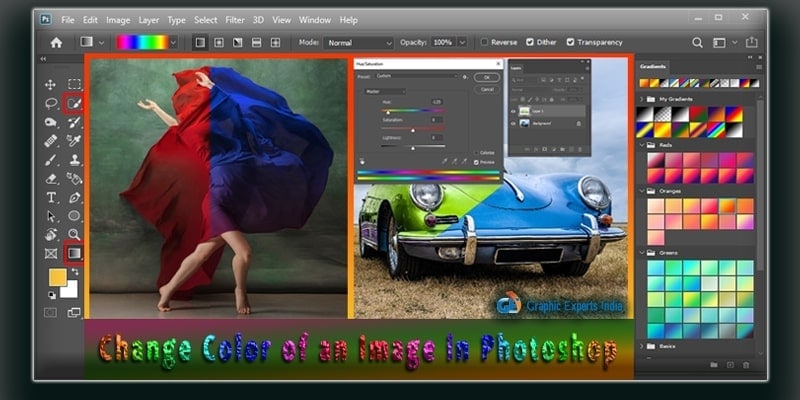
Task: Expand the Basics gradient group
Action: click(642, 346)
